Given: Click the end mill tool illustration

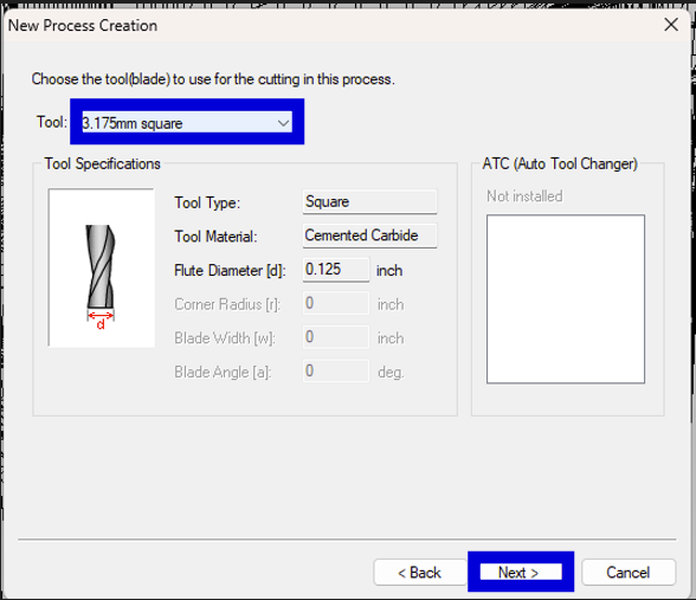Looking at the screenshot, I should [101, 268].
